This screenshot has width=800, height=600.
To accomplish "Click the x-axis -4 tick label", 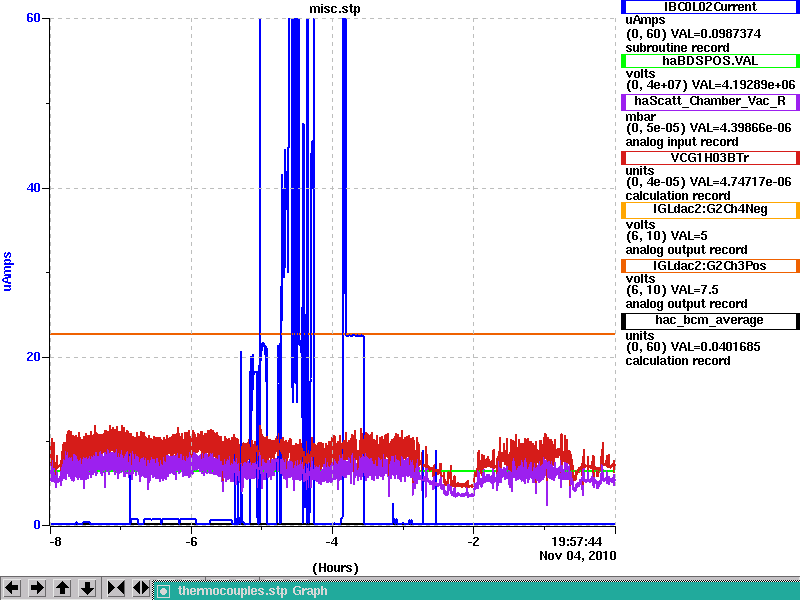I will (x=332, y=541).
